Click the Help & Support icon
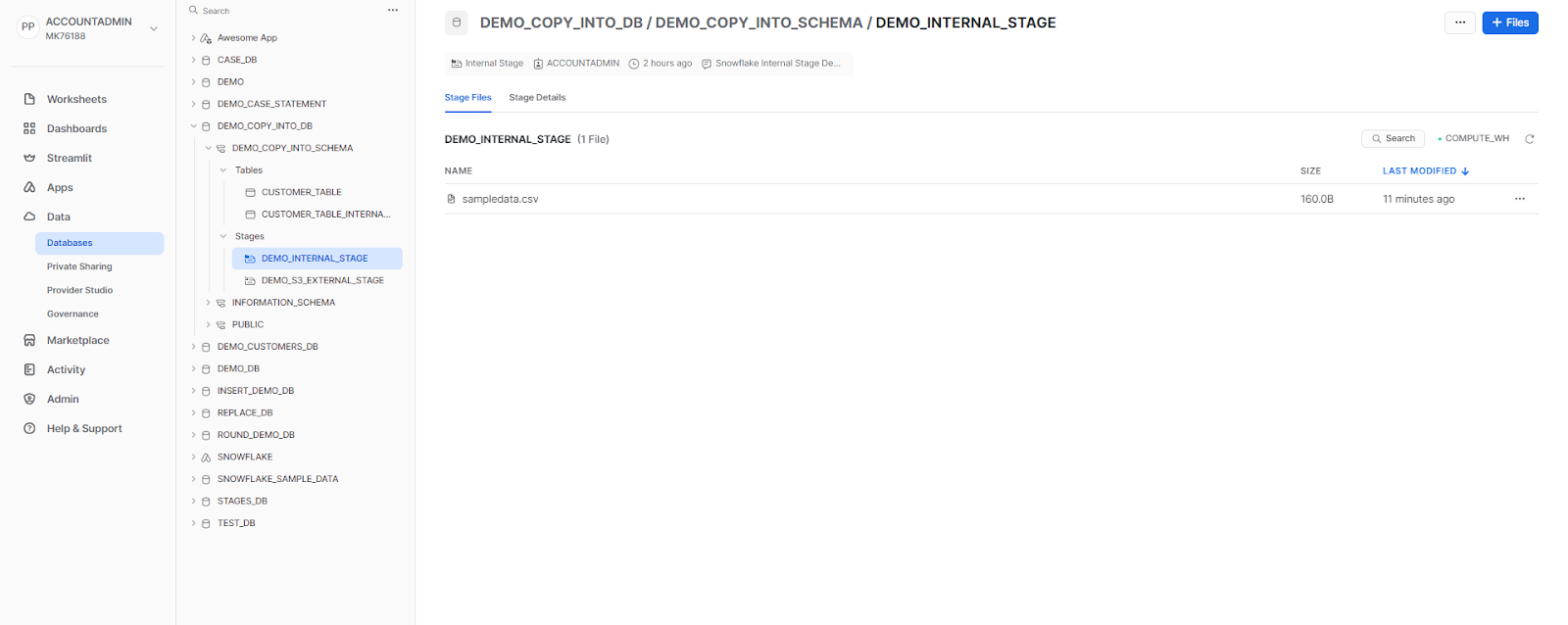Image resolution: width=1568 pixels, height=625 pixels. [x=29, y=428]
